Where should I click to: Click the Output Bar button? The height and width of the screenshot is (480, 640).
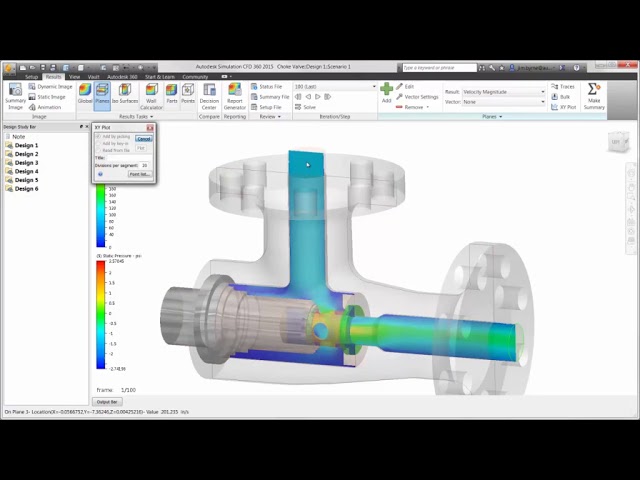[107, 402]
